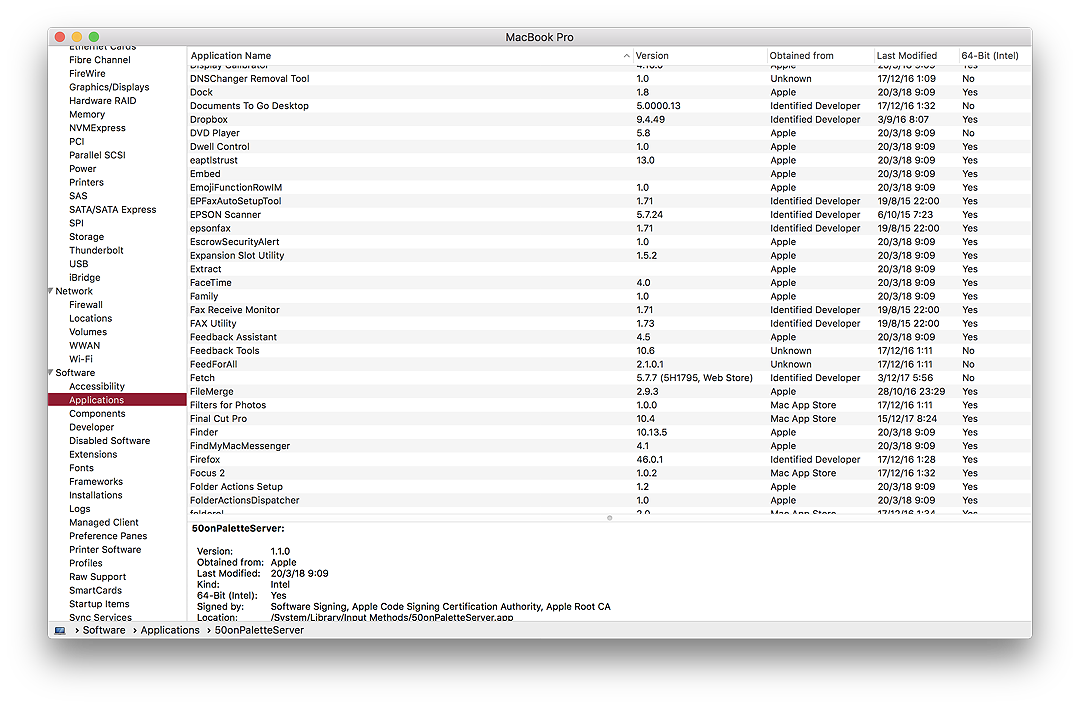1080x707 pixels.
Task: Select Accessibility under Software
Action: click(x=96, y=387)
